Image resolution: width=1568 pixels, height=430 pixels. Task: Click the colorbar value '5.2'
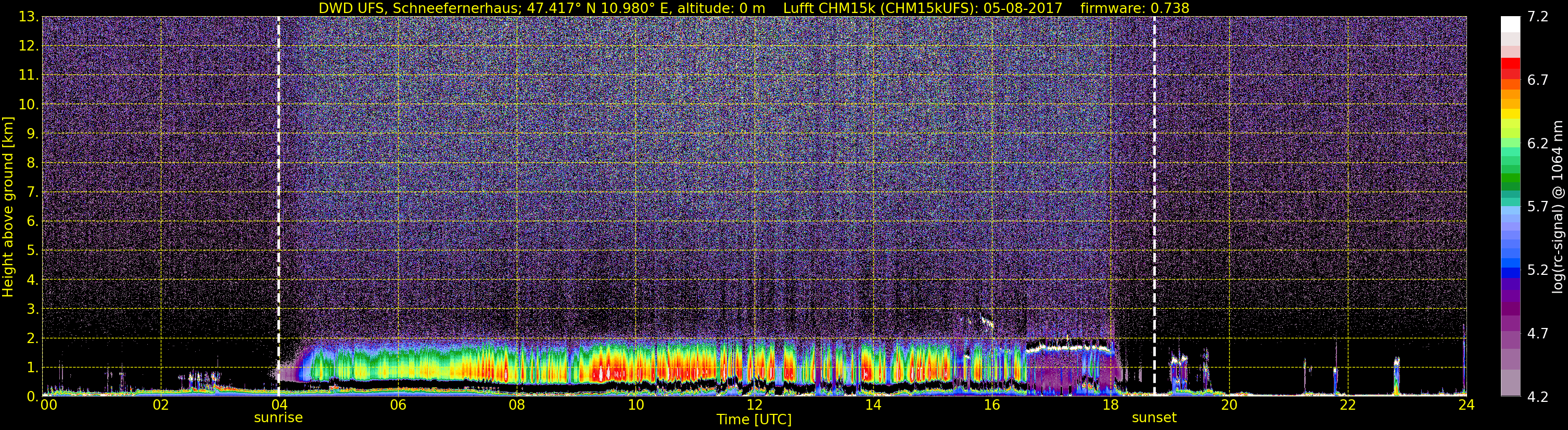1538,270
